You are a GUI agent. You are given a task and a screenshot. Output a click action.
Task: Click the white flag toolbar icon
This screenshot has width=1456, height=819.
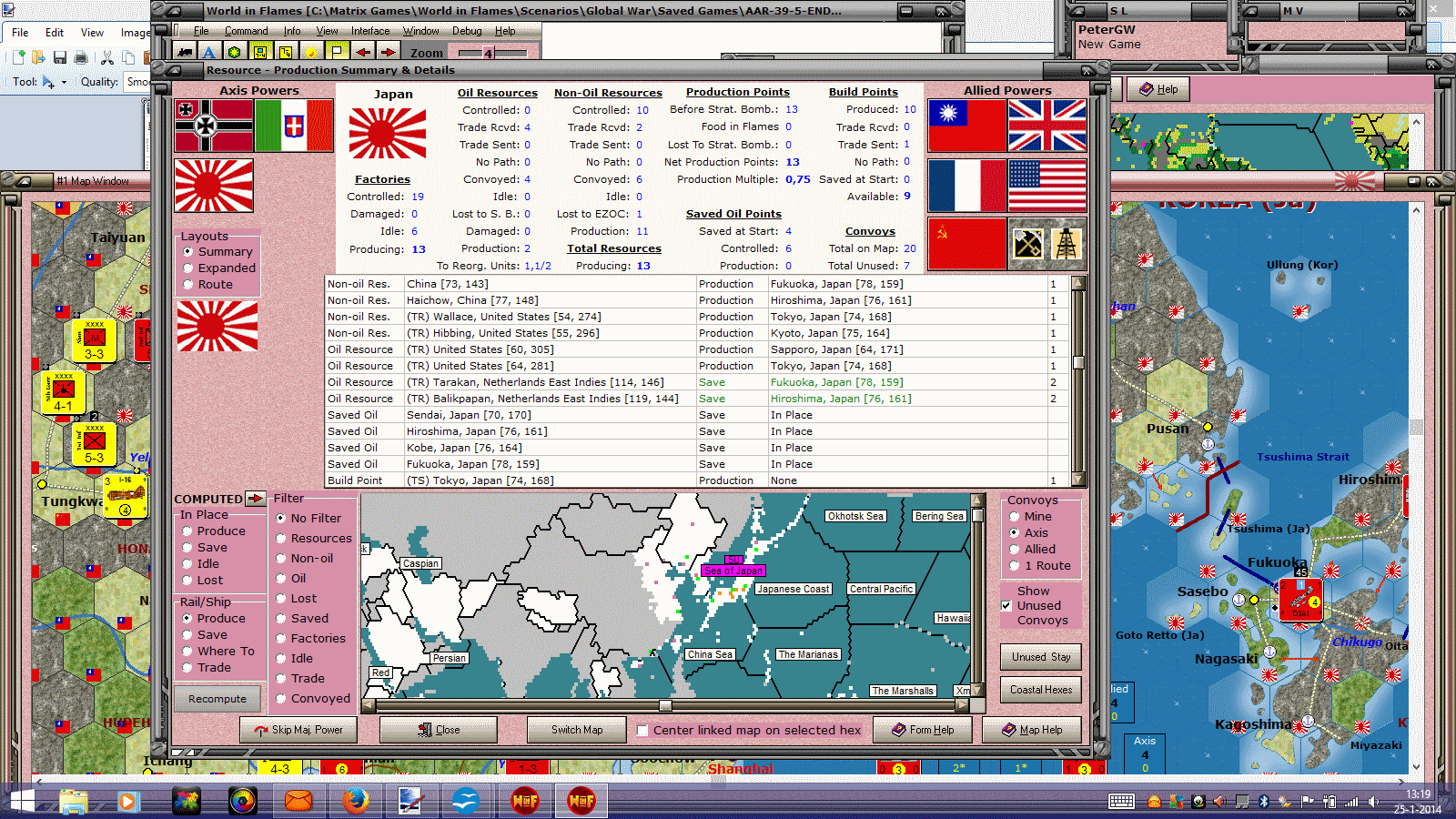pos(337,53)
